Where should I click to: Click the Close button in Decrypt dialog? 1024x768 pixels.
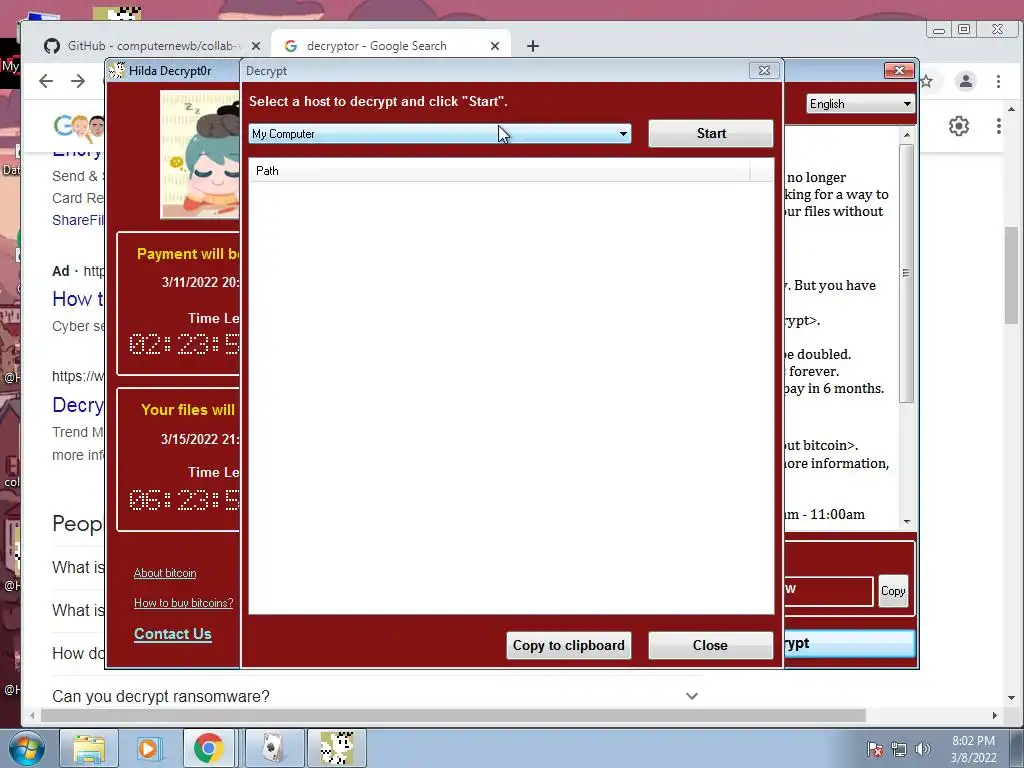tap(711, 645)
